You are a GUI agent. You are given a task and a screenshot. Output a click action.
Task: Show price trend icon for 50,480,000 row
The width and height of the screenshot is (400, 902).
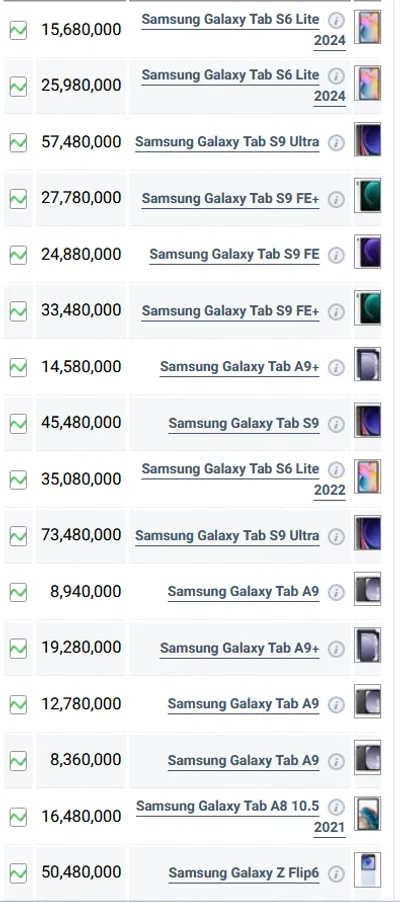pyautogui.click(x=18, y=873)
